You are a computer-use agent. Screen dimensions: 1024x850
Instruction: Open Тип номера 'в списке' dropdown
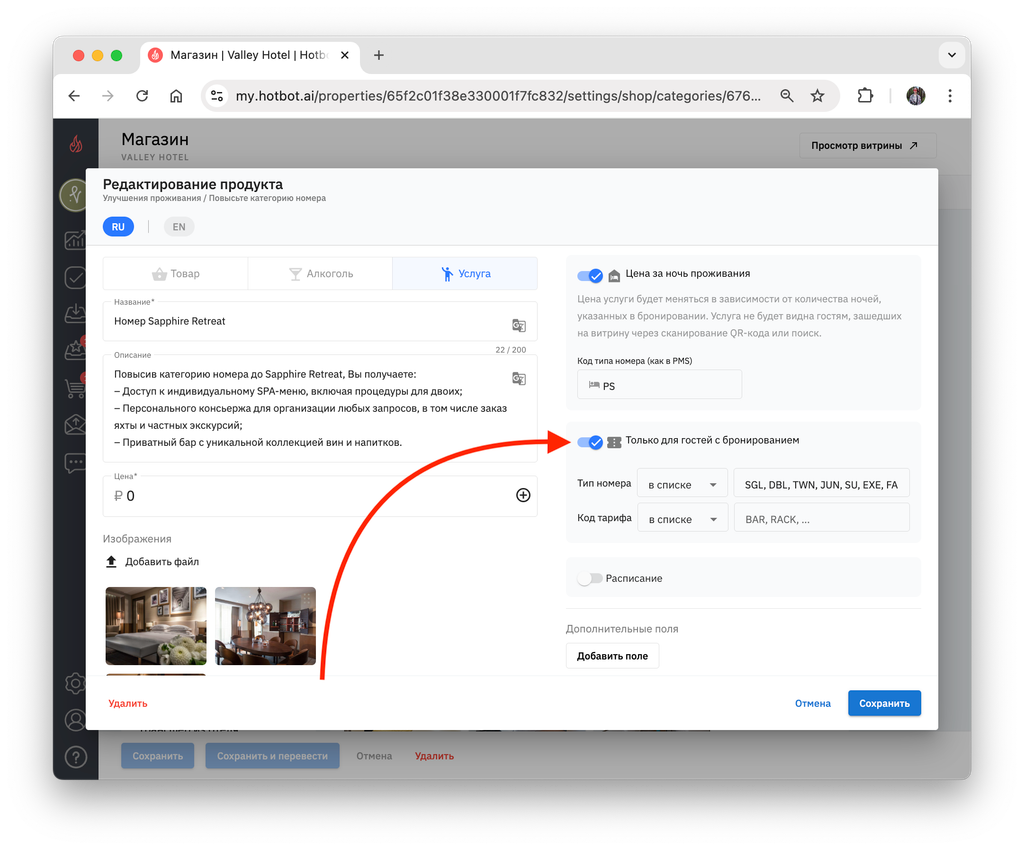[x=682, y=484]
